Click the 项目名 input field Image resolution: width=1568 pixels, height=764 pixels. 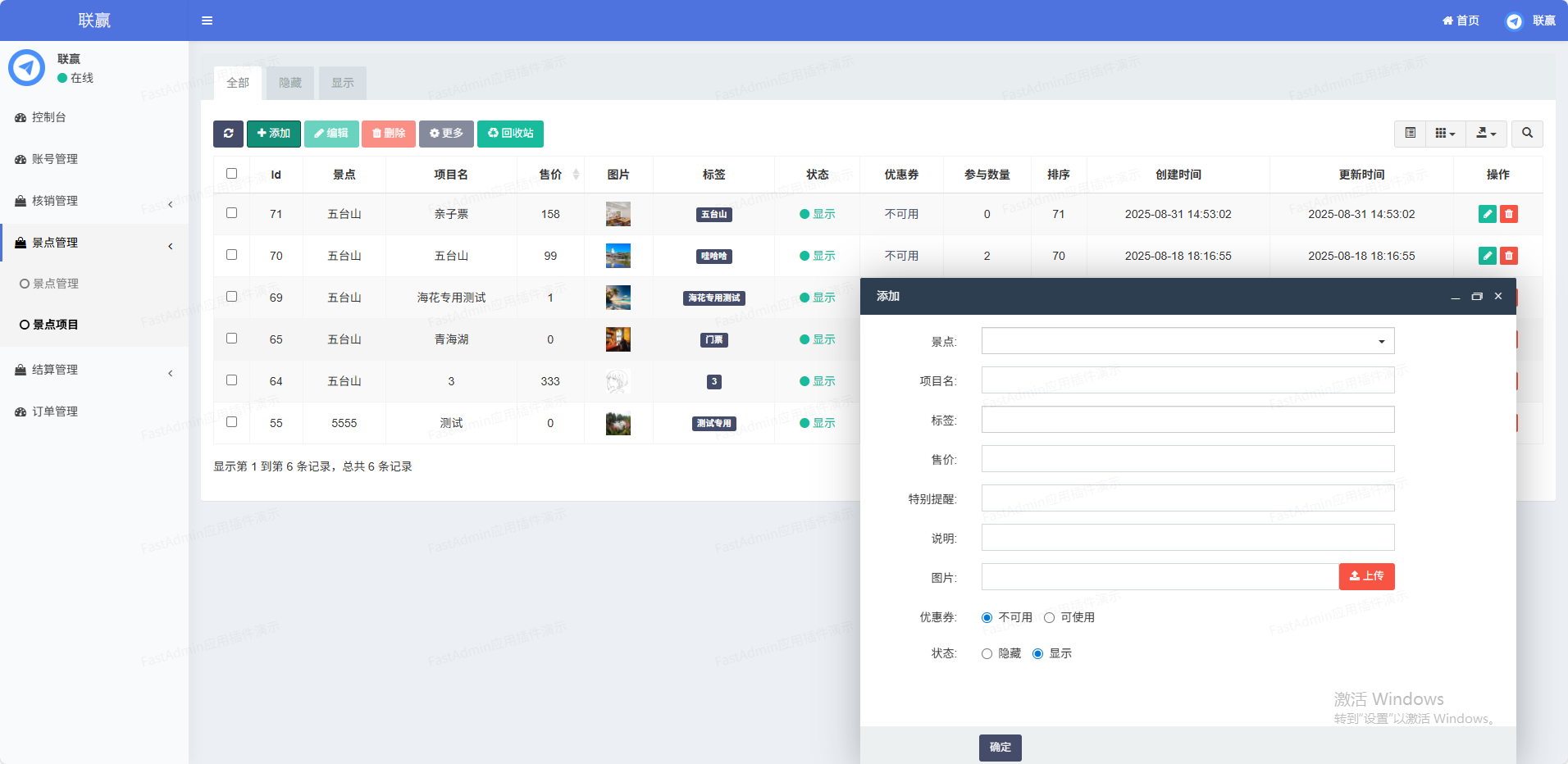pos(1187,380)
